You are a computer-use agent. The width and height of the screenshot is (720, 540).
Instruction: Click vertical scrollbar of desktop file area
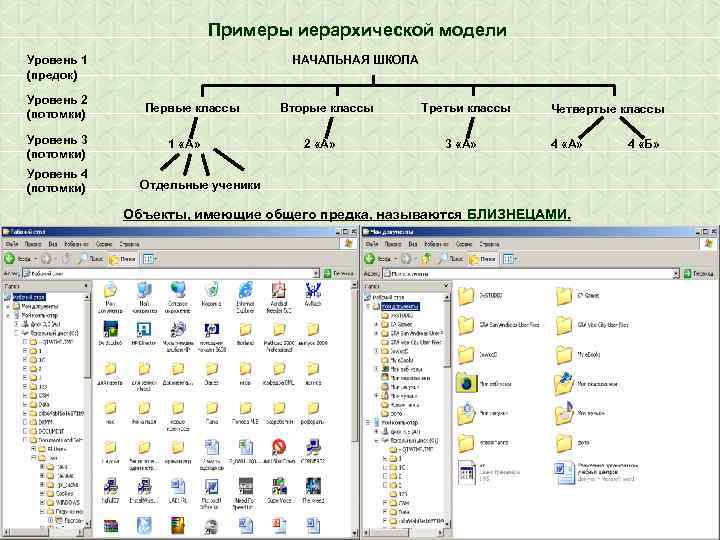pyautogui.click(x=354, y=409)
